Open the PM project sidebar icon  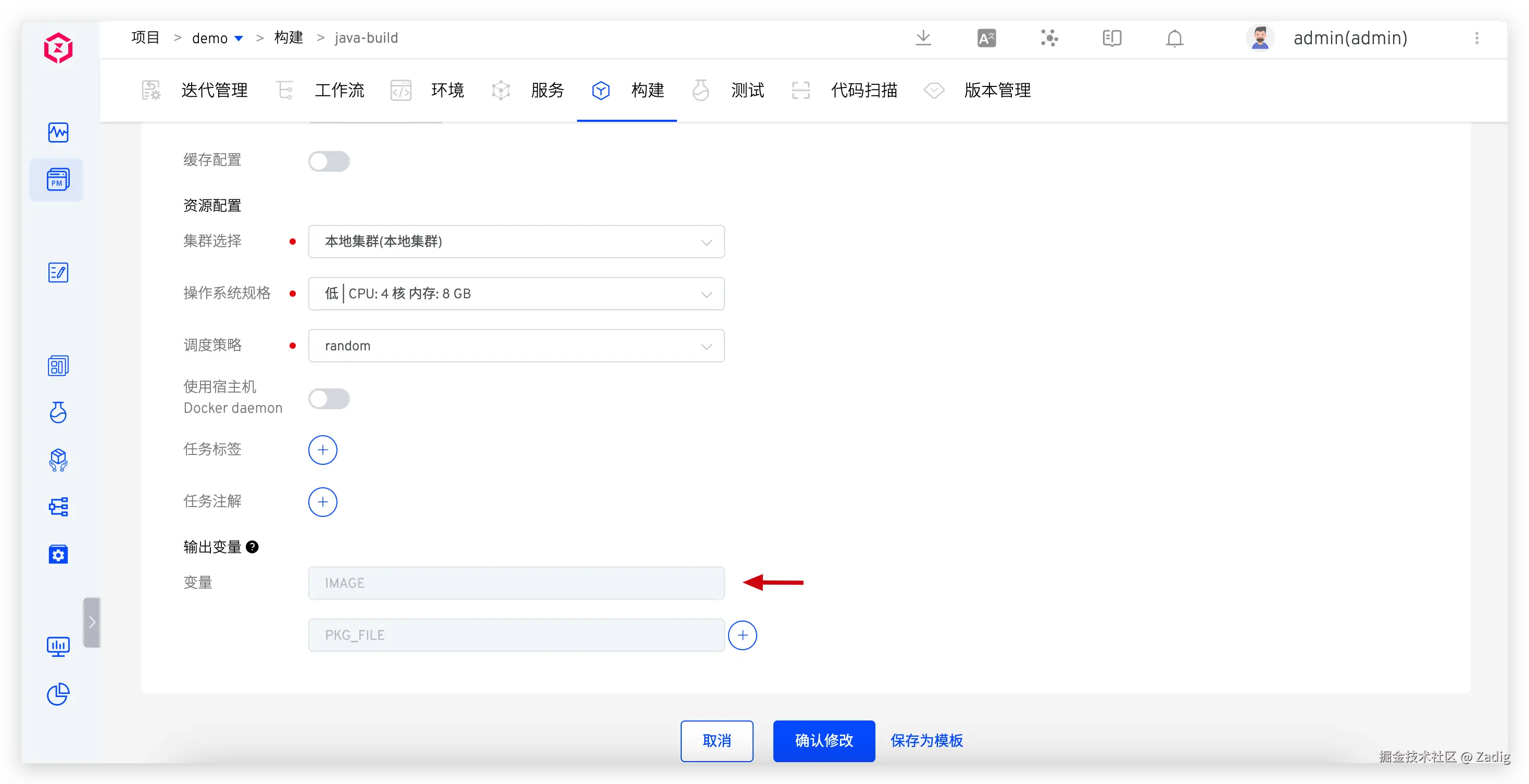pyautogui.click(x=58, y=179)
